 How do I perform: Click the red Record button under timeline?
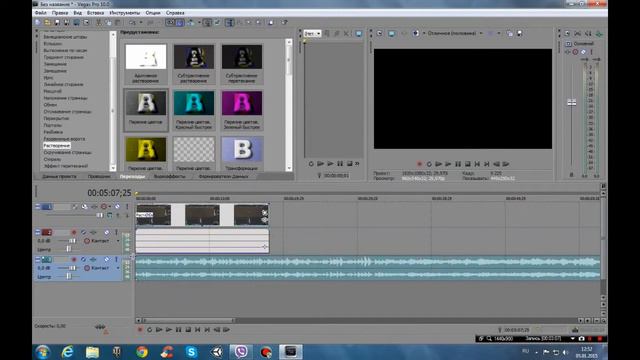coord(140,329)
